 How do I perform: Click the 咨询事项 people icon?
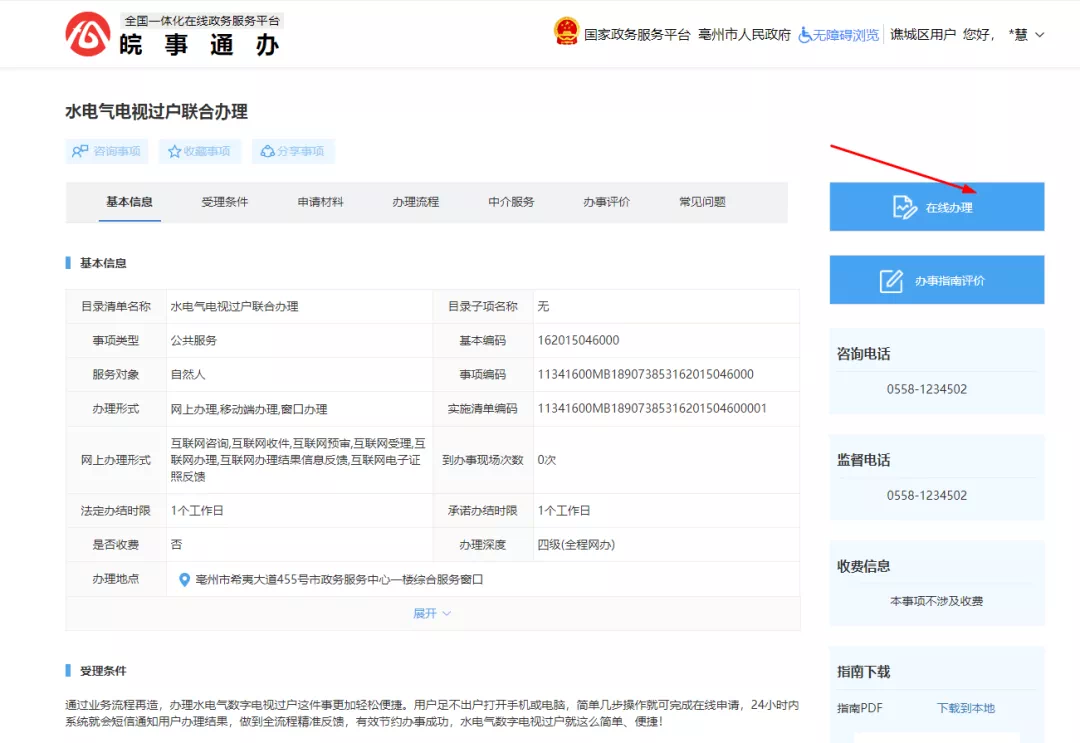(80, 151)
